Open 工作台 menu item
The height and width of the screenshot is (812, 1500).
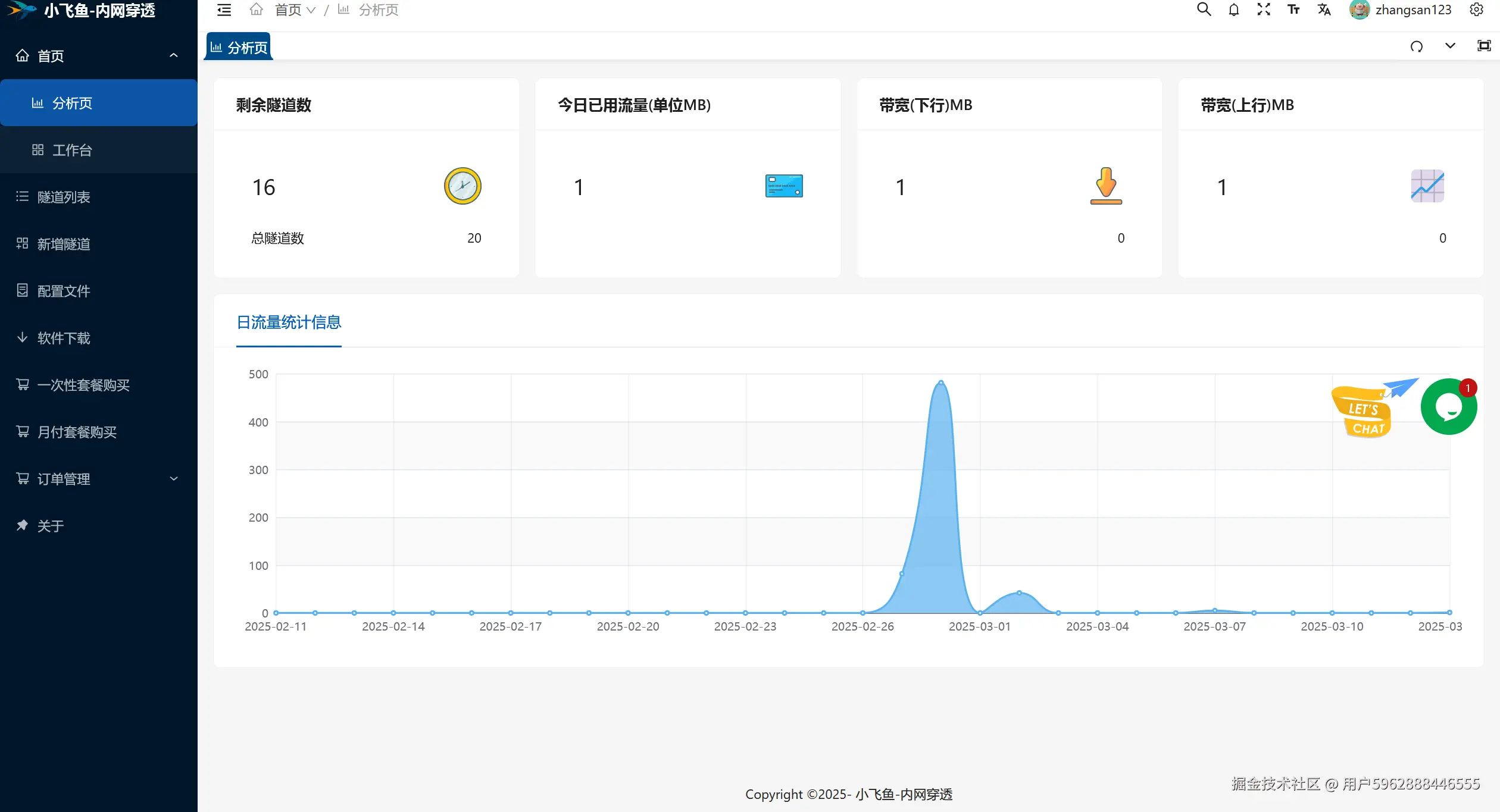click(x=72, y=150)
